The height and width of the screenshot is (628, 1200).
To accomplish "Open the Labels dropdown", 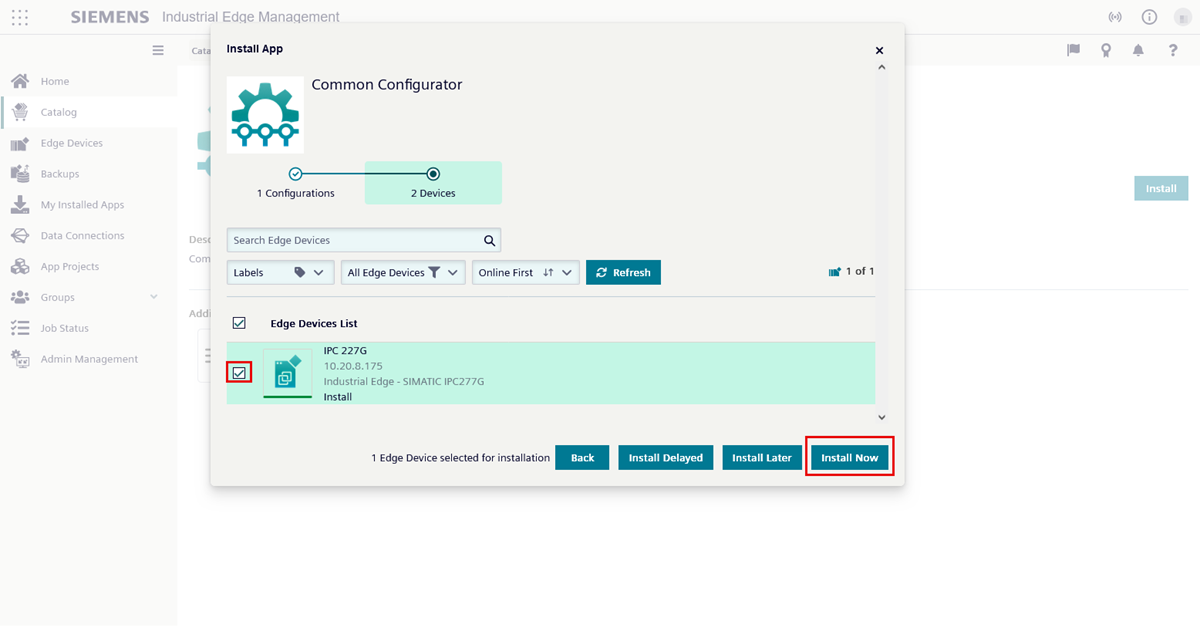I will pyautogui.click(x=280, y=272).
